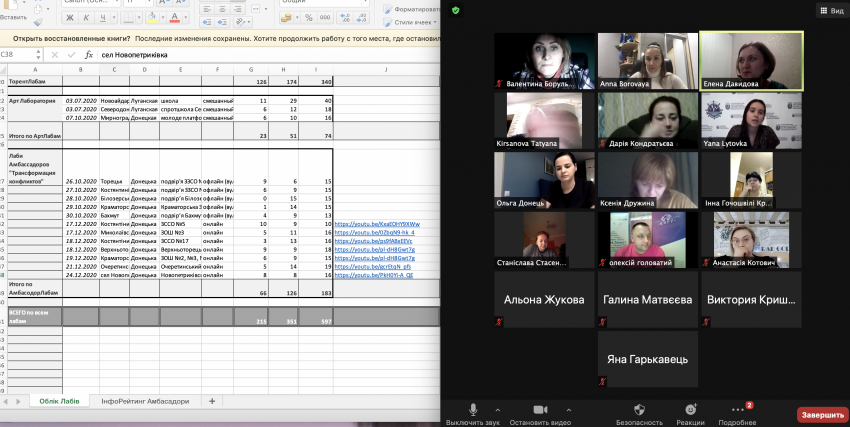Increase indent in Excel ribbon
Screen dimensions: 850x427
[222, 22]
